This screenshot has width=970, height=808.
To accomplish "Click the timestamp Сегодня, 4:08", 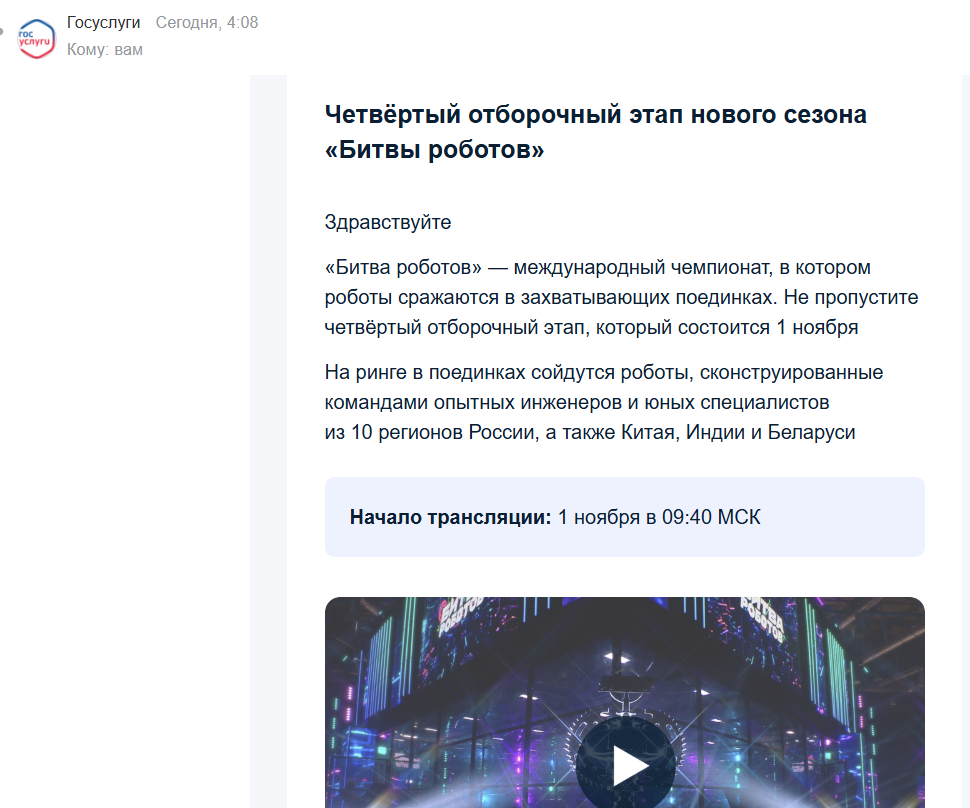I will (207, 22).
